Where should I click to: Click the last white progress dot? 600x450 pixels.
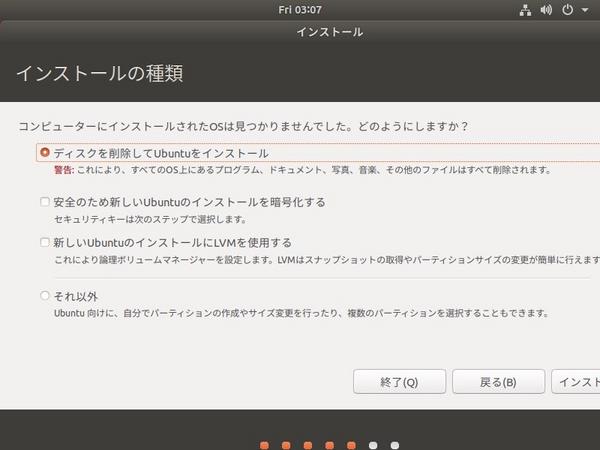[x=395, y=445]
